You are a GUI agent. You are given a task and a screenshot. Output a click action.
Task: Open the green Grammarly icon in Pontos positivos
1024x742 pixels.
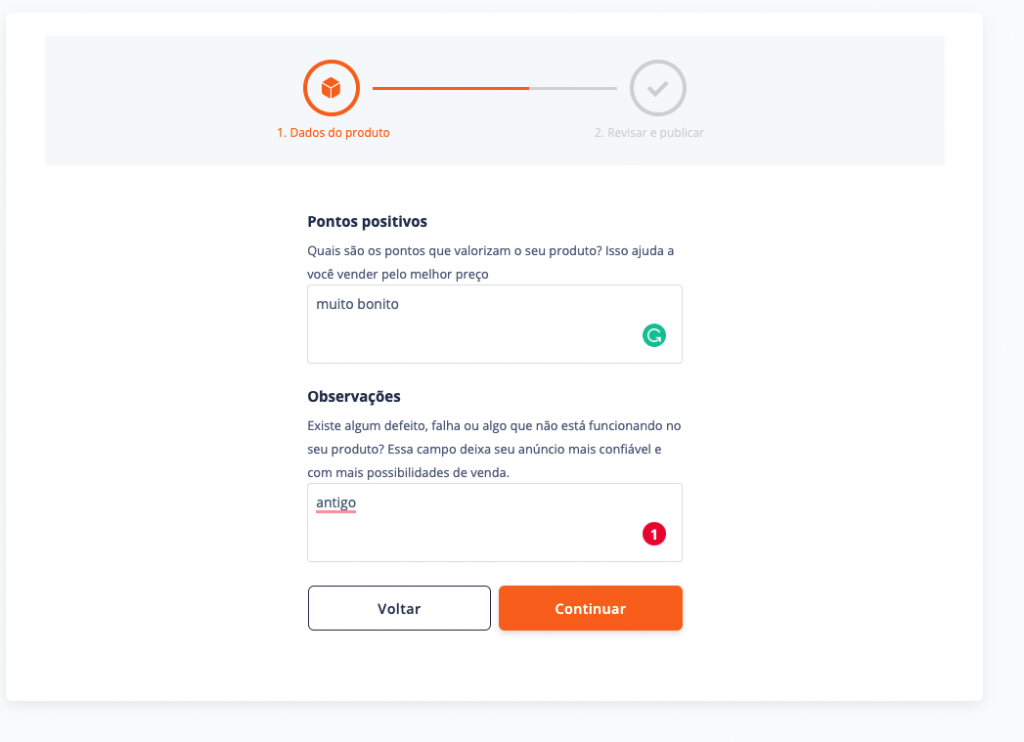654,336
